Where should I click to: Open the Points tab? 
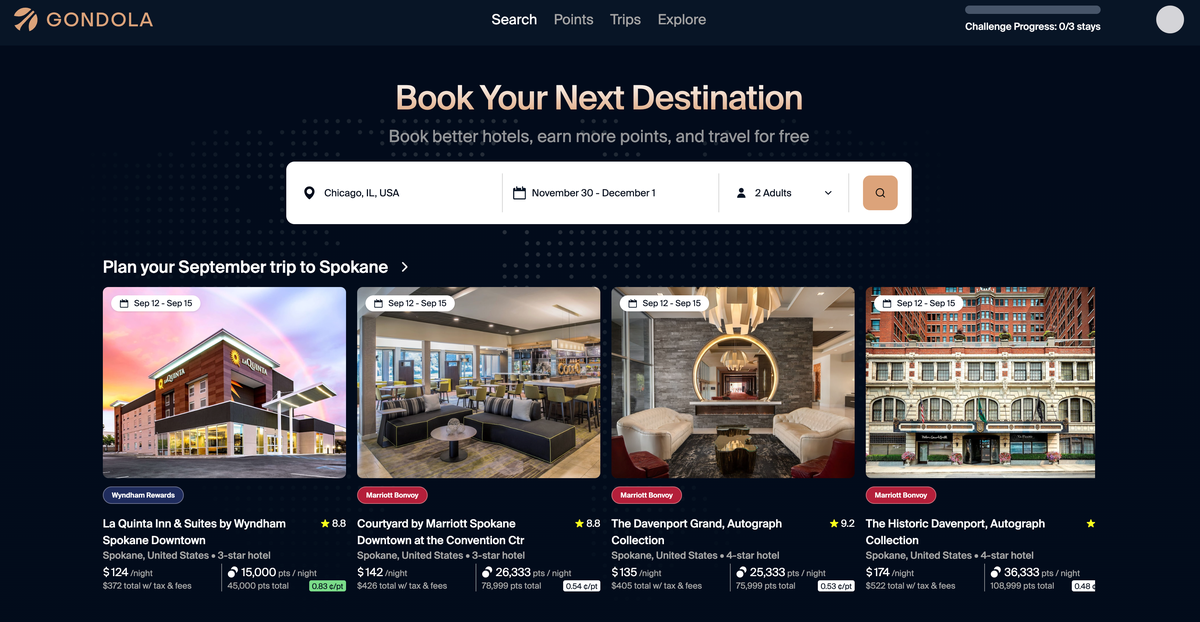573,19
